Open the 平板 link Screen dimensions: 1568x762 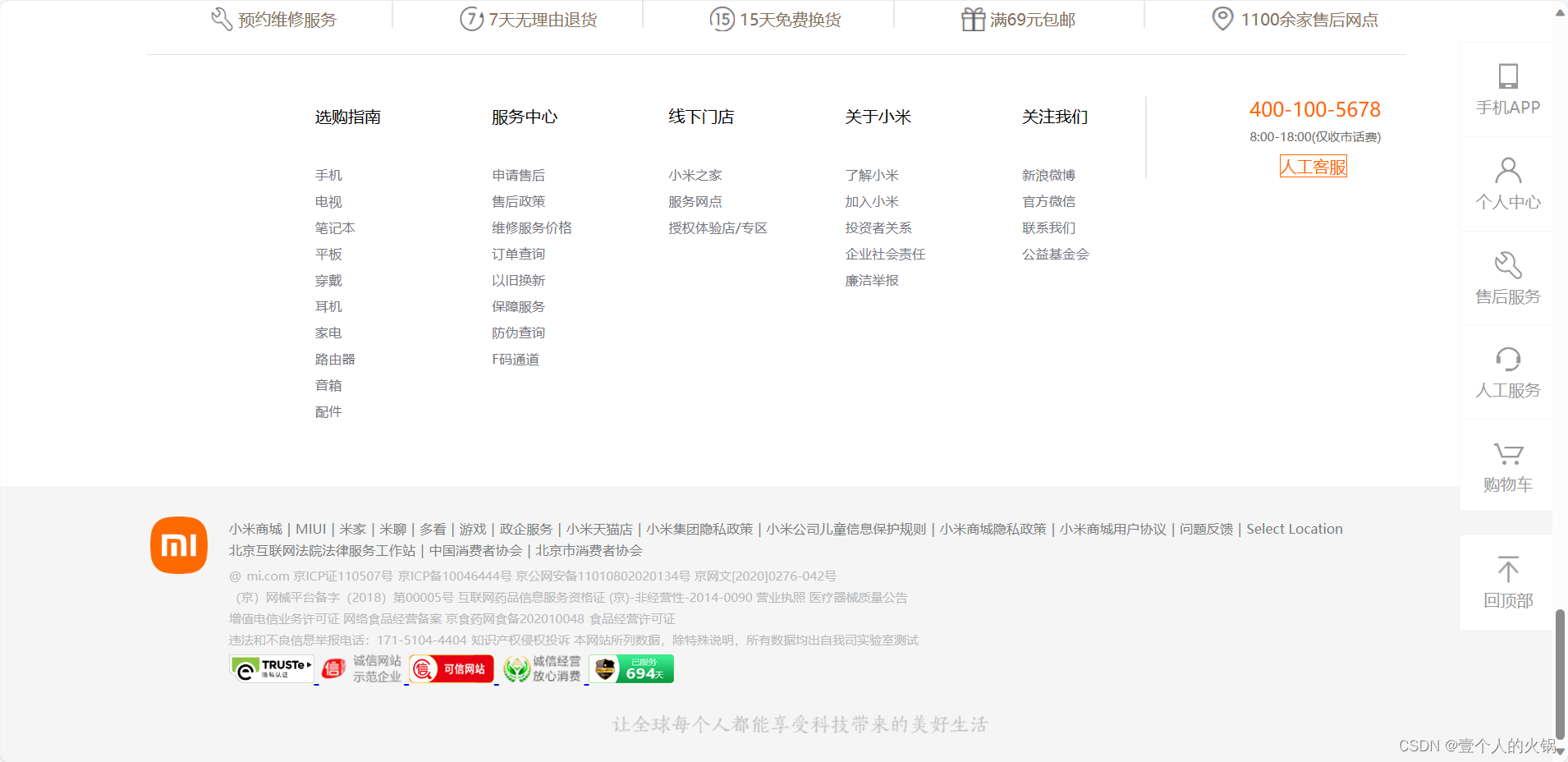click(x=328, y=254)
